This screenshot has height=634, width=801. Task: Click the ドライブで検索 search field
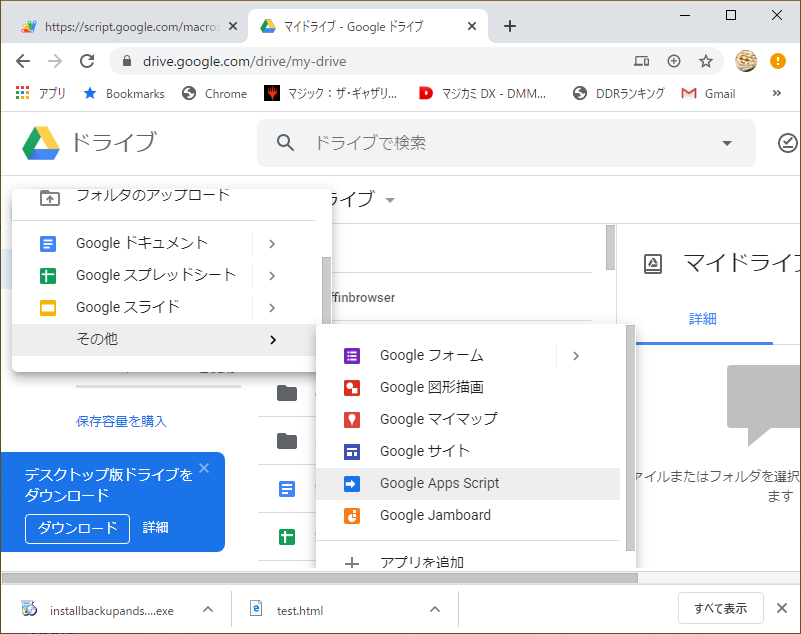506,143
